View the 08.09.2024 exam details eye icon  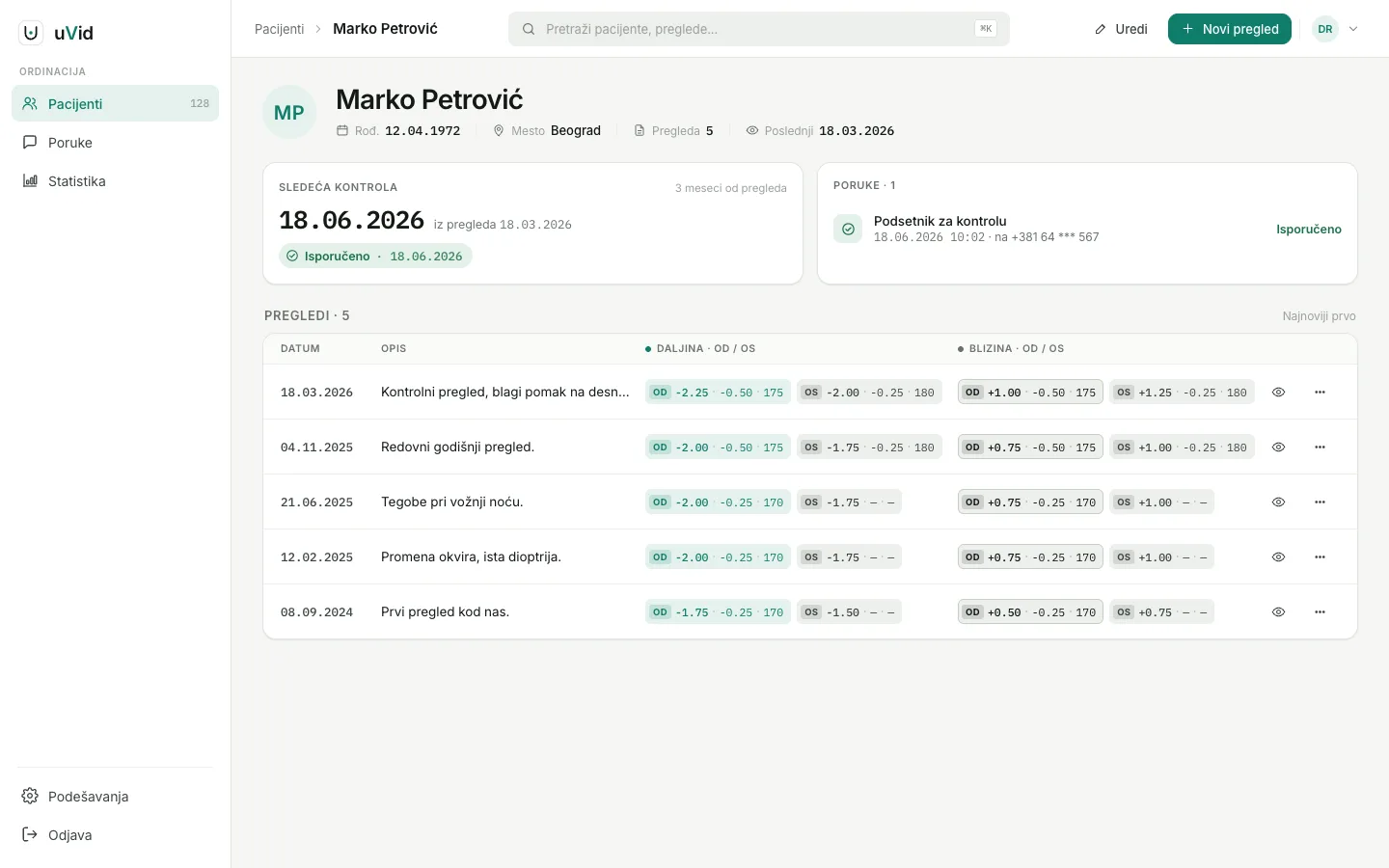[x=1278, y=612]
